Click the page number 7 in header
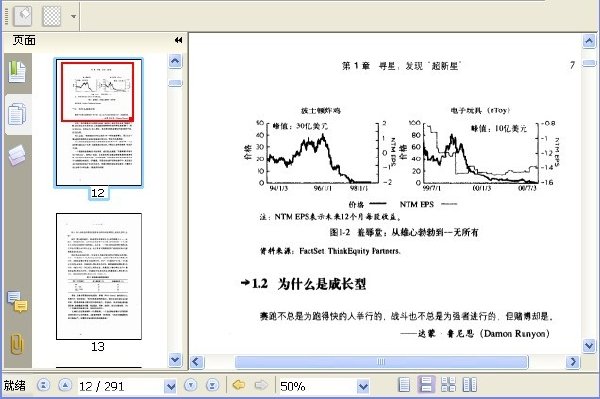 [x=572, y=65]
